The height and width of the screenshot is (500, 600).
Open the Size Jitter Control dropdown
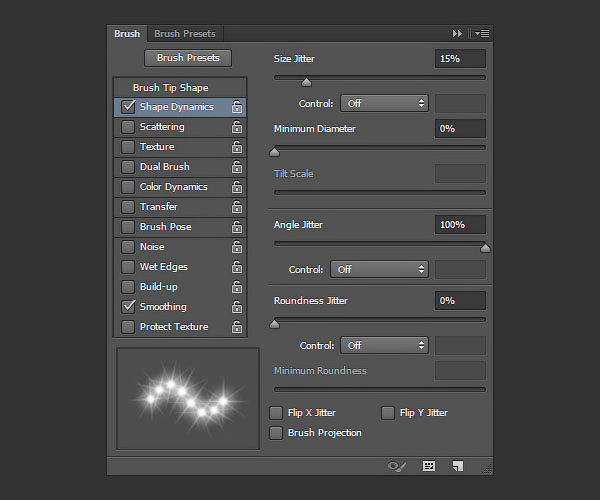384,103
